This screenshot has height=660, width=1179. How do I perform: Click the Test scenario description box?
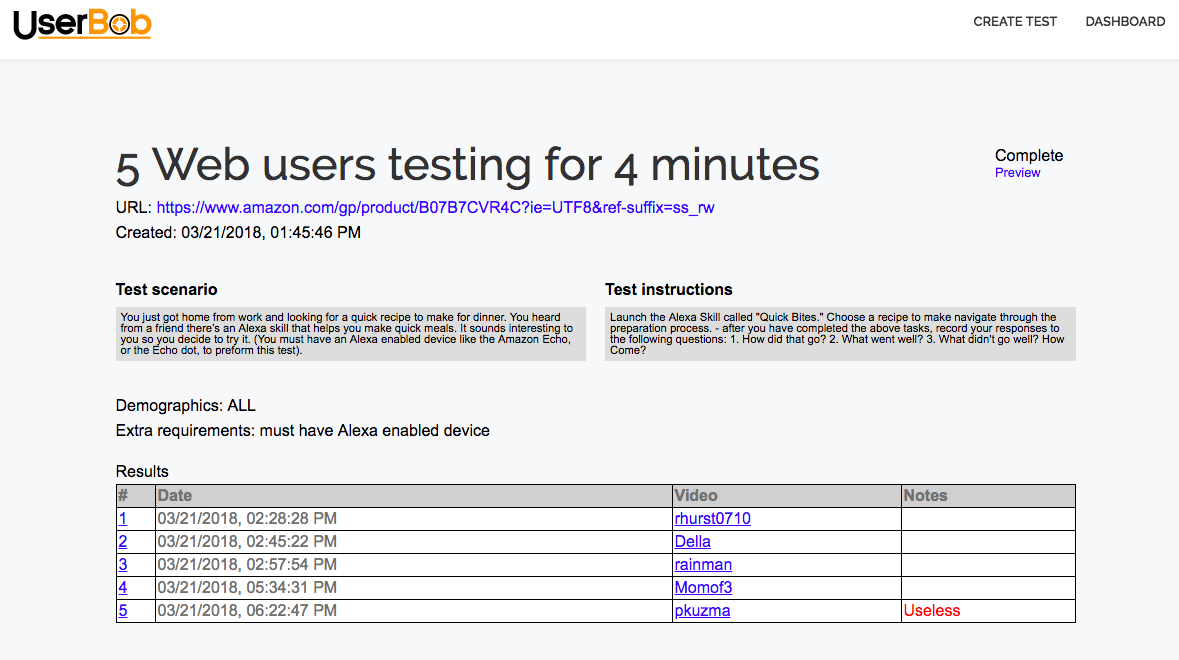click(350, 333)
